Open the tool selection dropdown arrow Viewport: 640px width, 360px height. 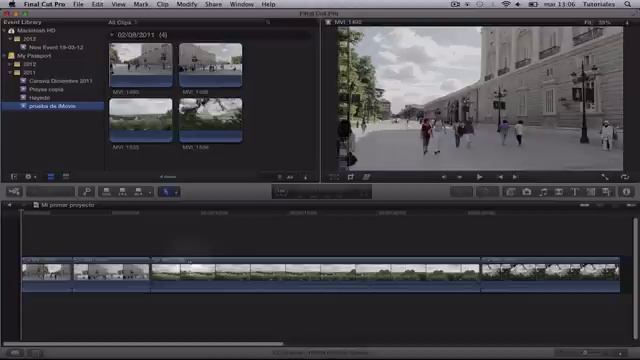point(176,192)
